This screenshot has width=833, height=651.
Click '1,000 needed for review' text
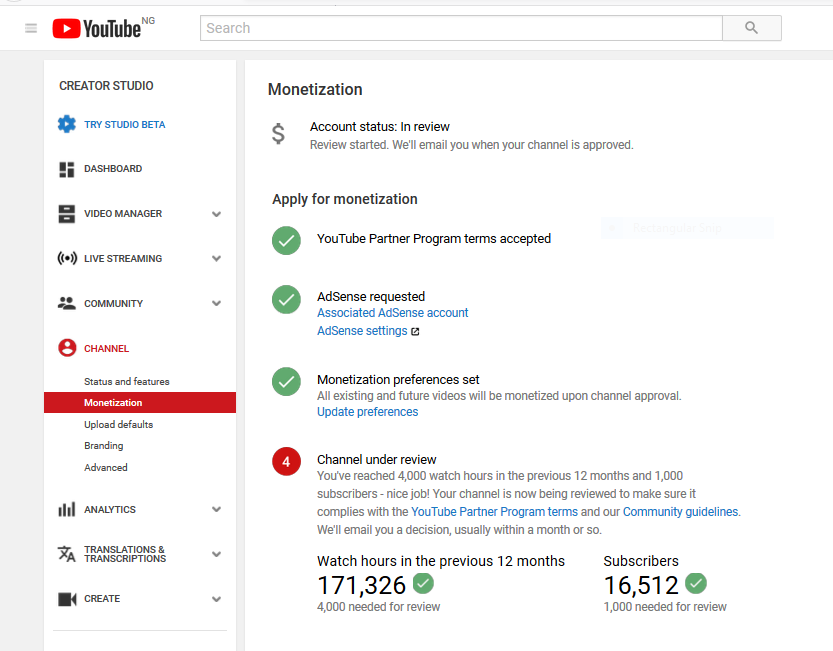tap(665, 607)
